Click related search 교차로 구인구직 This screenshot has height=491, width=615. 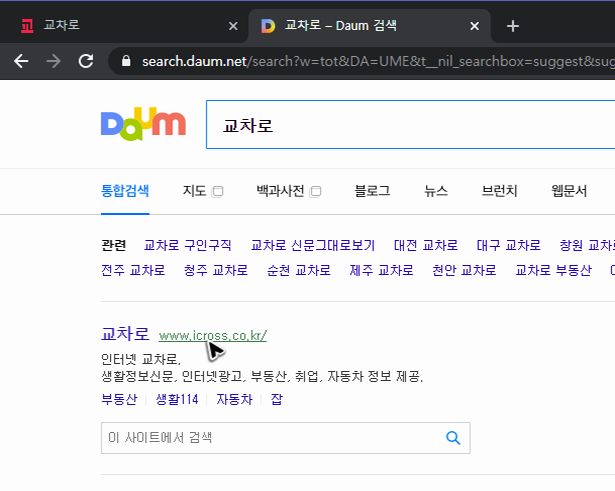tap(187, 246)
